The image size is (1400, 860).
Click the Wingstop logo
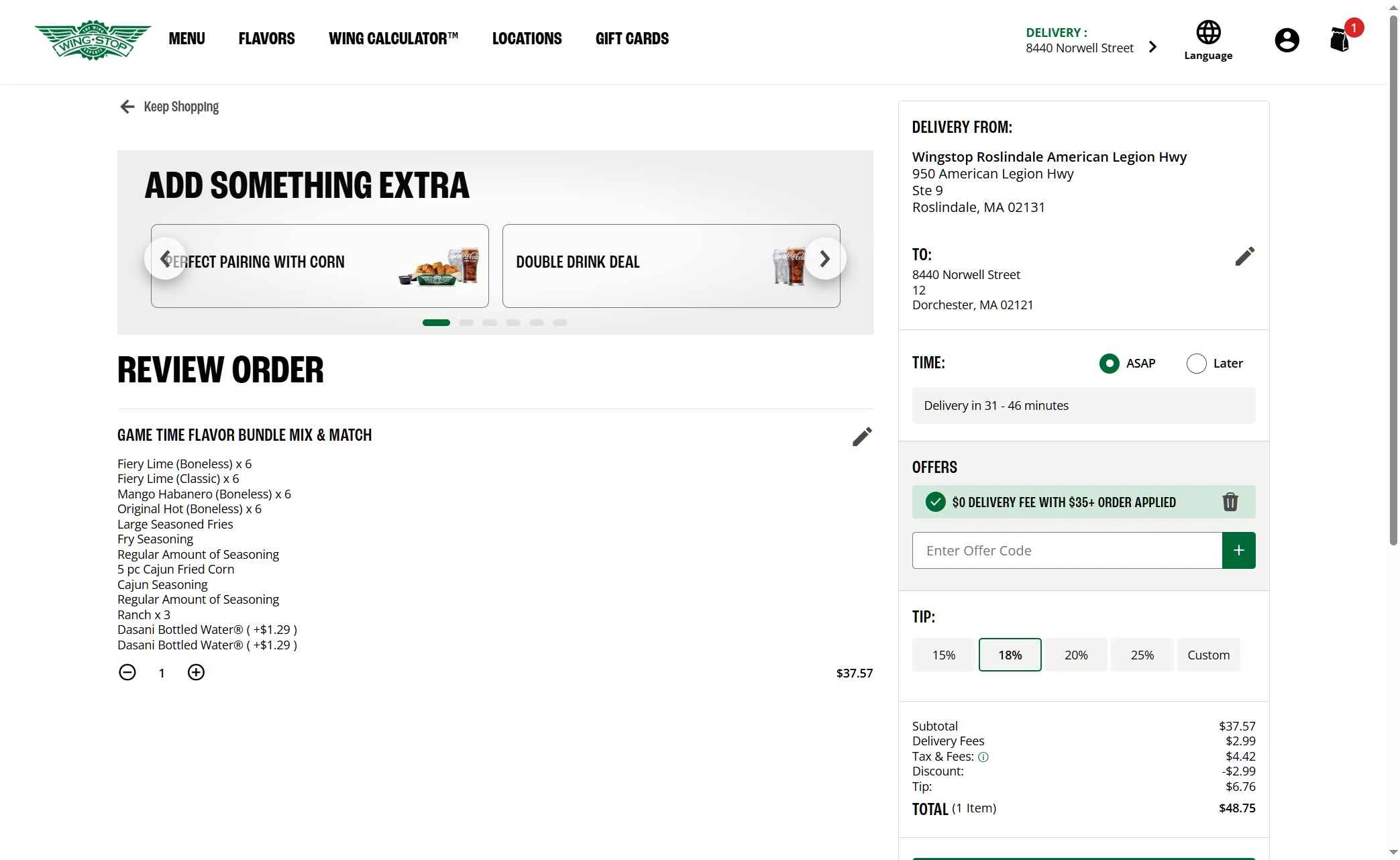(x=93, y=40)
